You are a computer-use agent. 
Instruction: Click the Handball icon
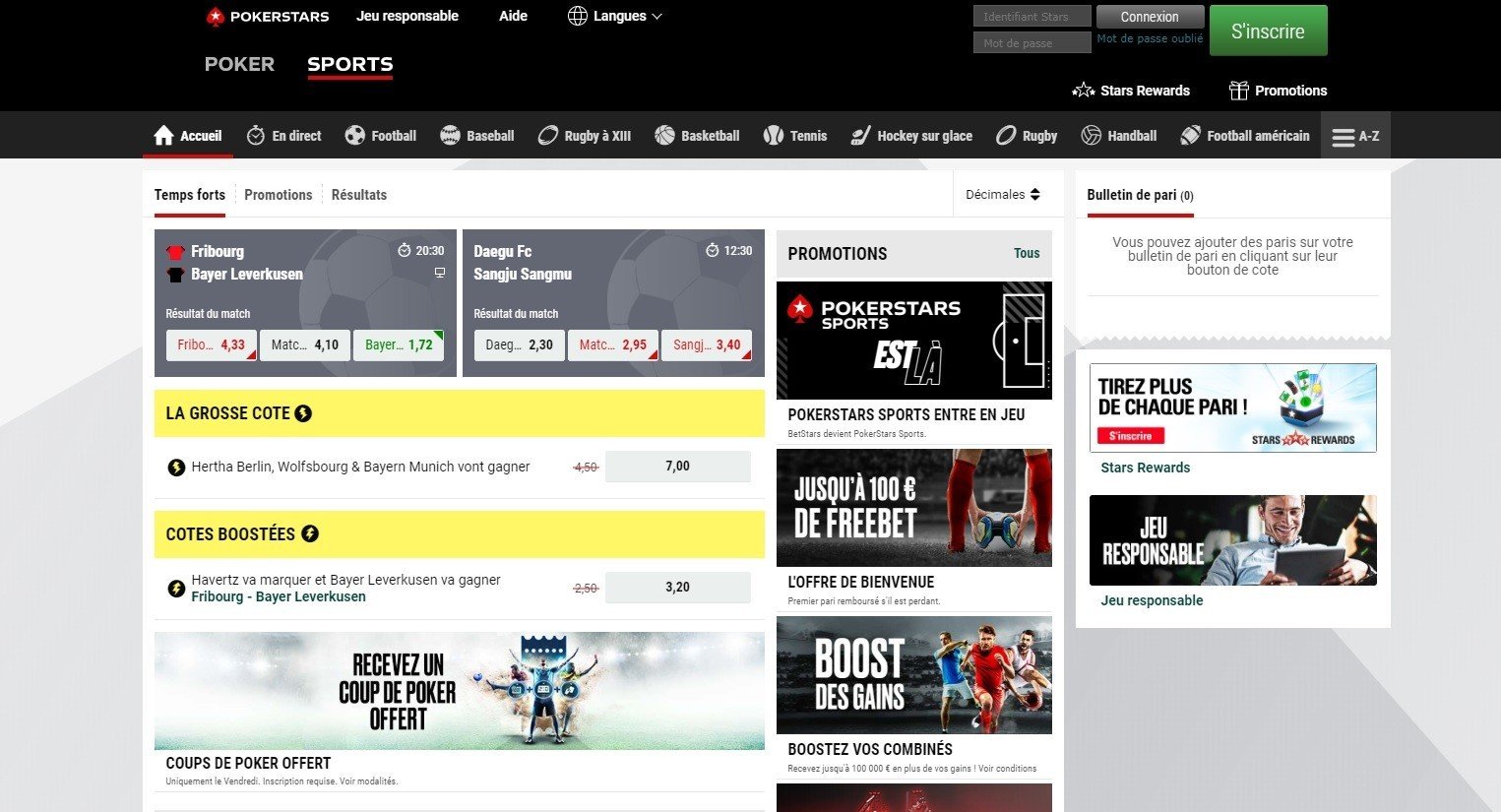1091,136
